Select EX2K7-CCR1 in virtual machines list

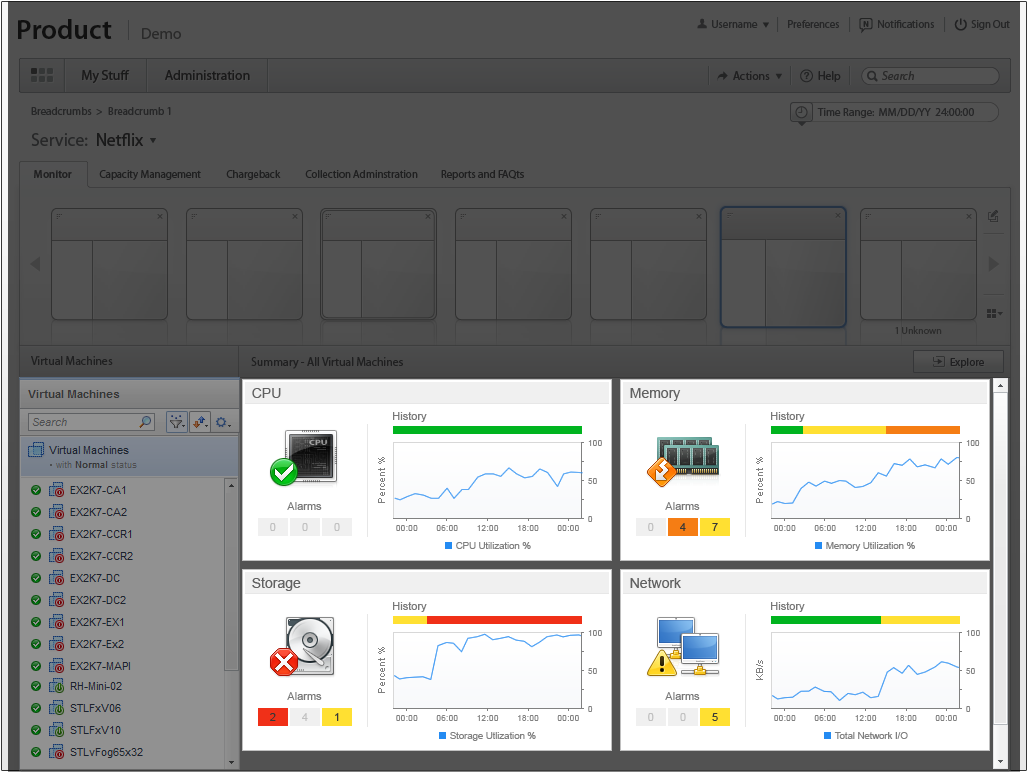pos(100,534)
